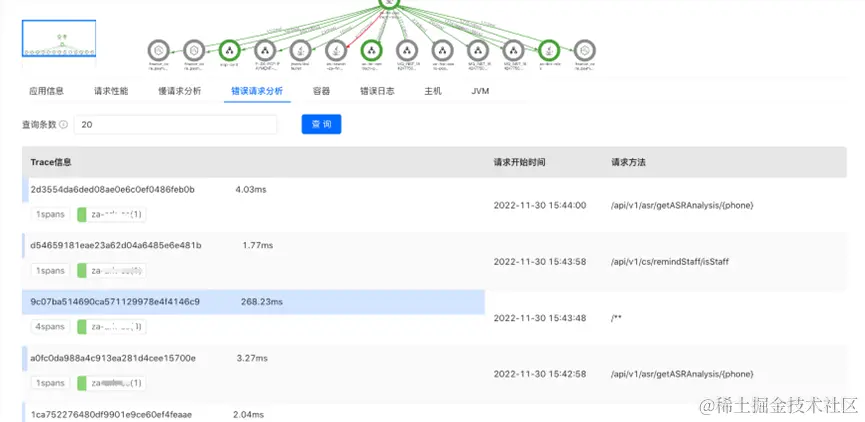Open the JVM tab
This screenshot has width=865, height=422.
[481, 91]
